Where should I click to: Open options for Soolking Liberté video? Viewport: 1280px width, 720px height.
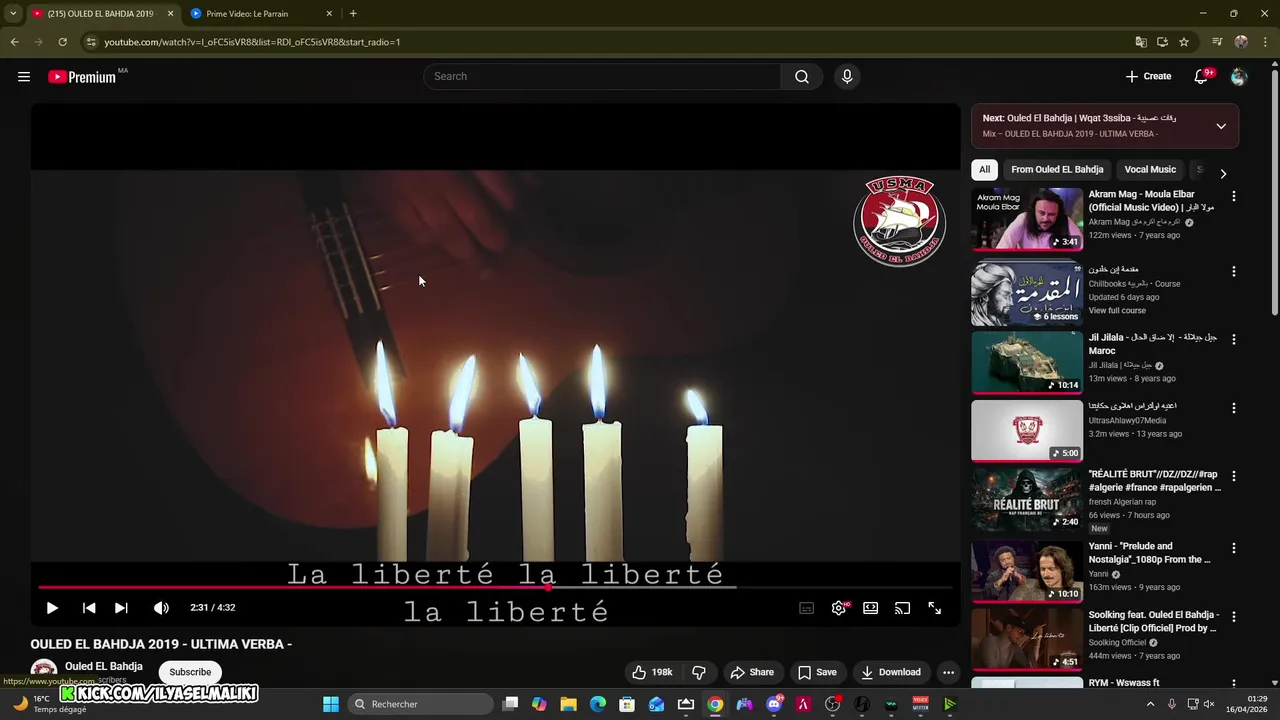pos(1234,617)
